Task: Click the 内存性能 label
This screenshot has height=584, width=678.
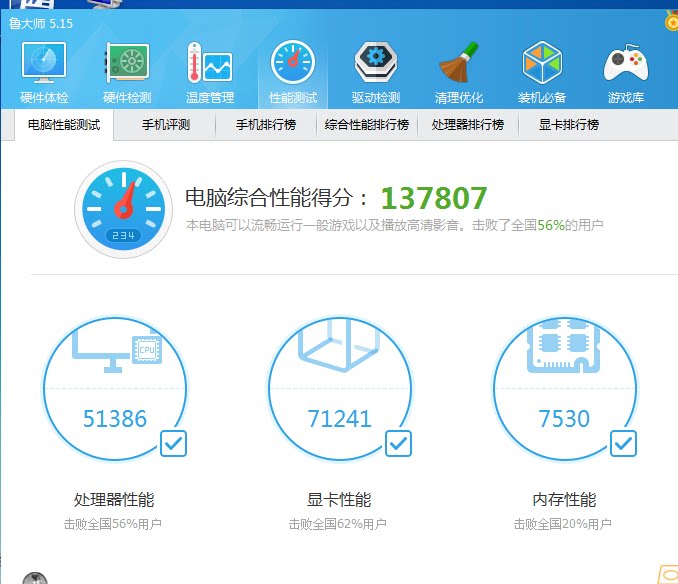Action: (564, 500)
